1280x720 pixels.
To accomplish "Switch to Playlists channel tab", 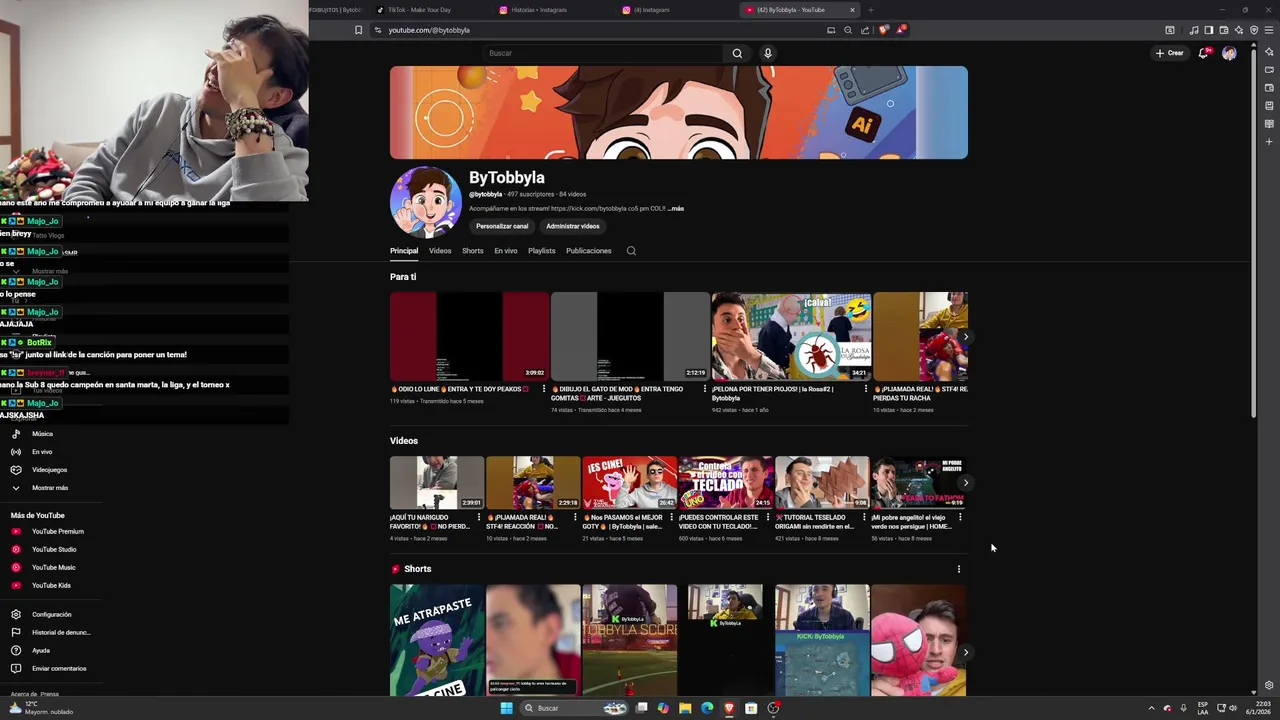I will (542, 251).
